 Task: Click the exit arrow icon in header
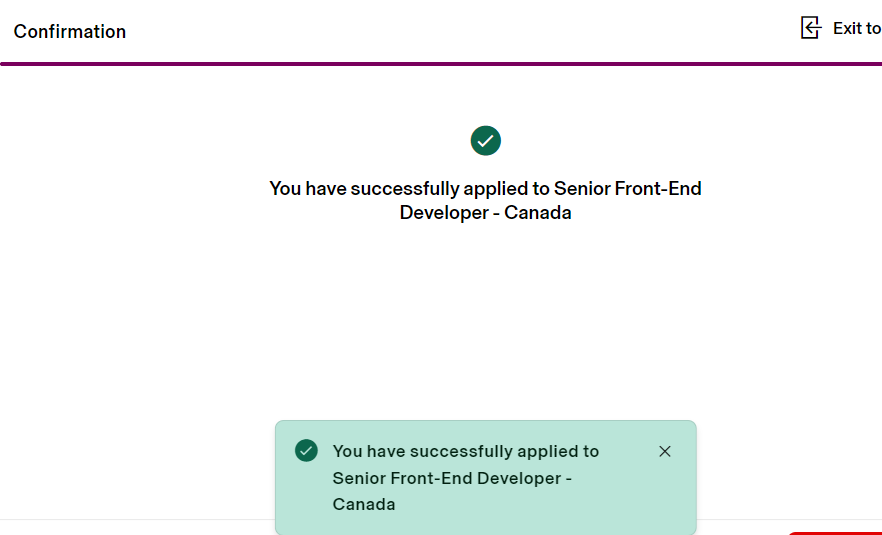point(811,28)
